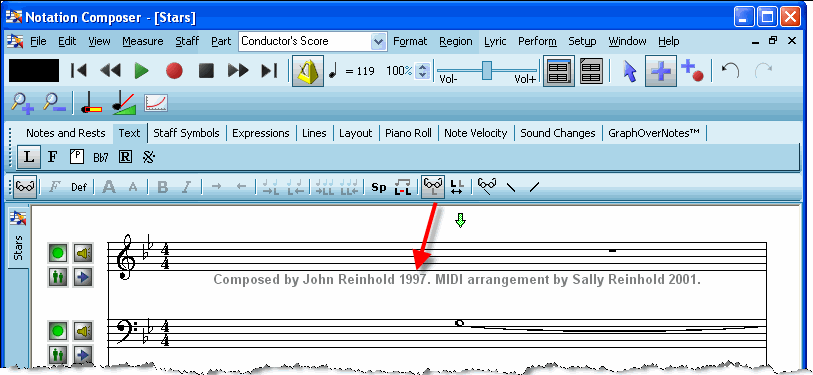Open the Piano Roll tab
This screenshot has height=375, width=813.
[409, 133]
